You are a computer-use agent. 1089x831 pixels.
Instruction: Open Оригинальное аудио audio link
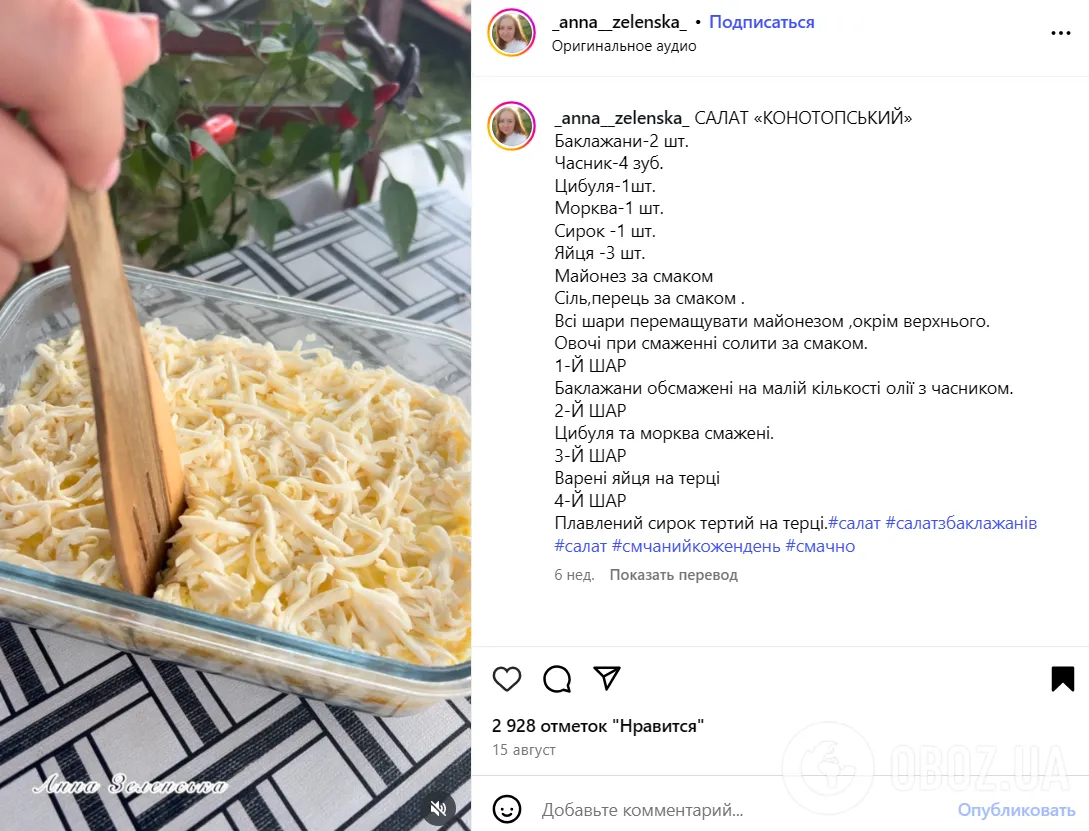(x=624, y=46)
